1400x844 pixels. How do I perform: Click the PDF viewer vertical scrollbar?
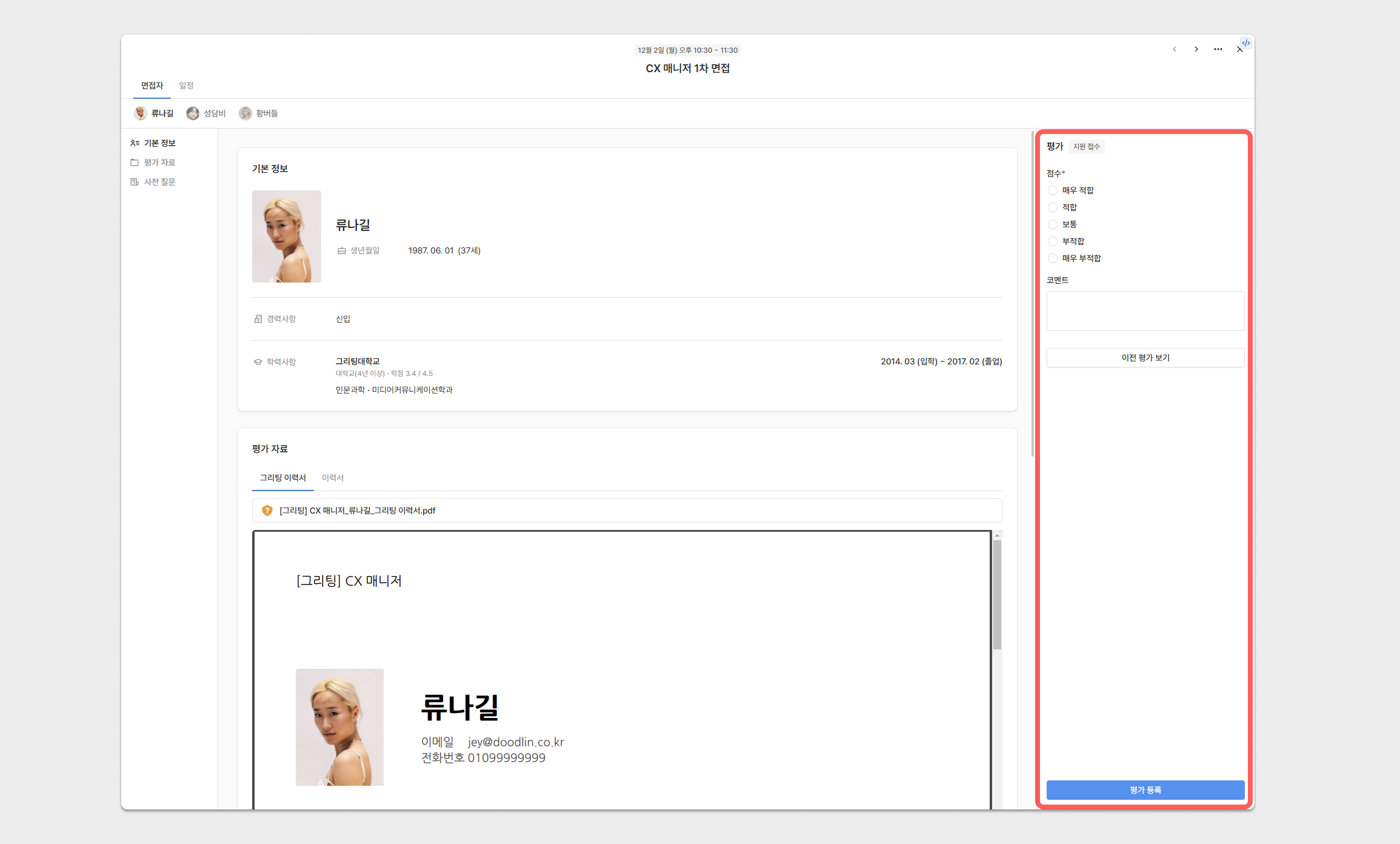(x=997, y=594)
